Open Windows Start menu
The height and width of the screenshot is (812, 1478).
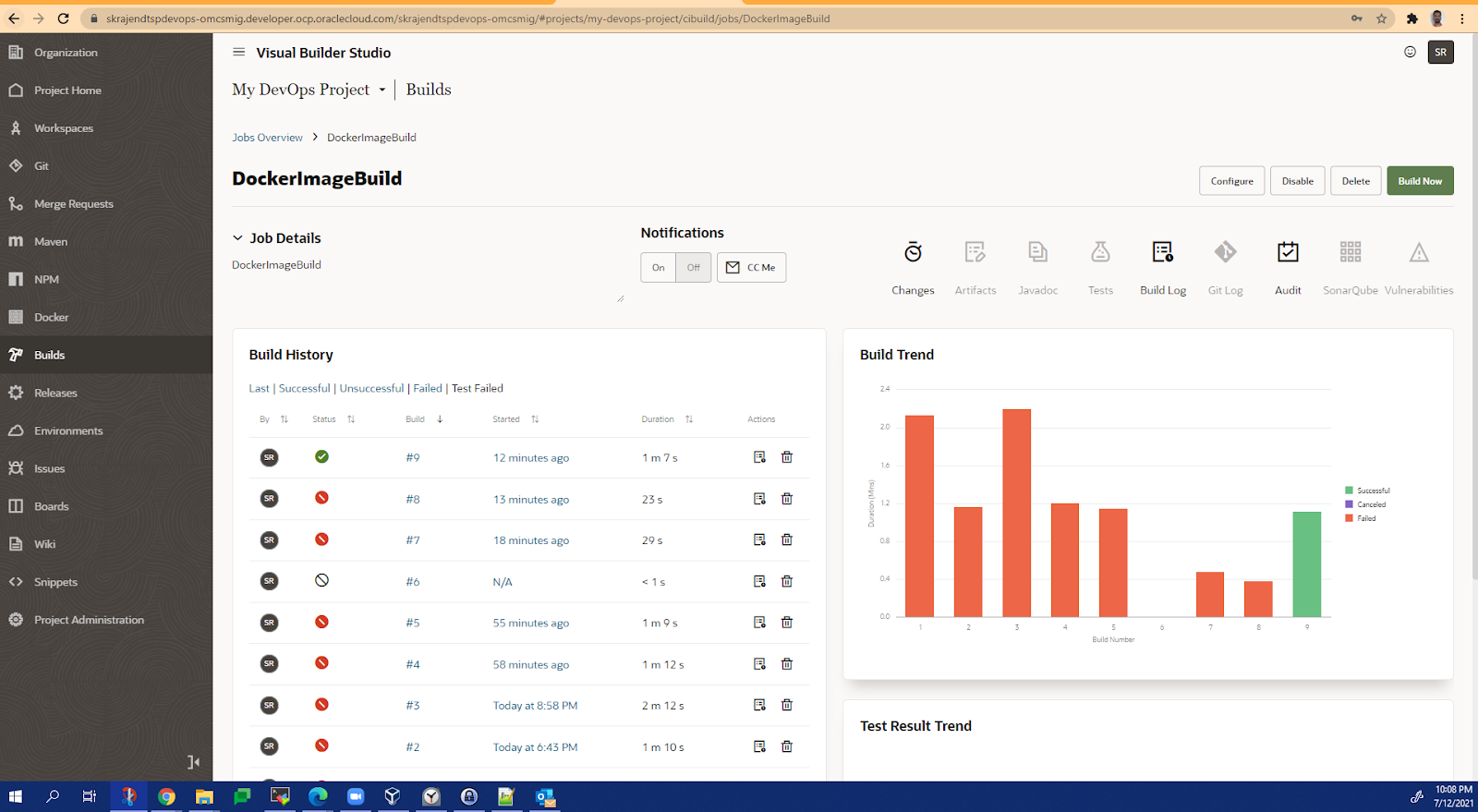click(15, 796)
